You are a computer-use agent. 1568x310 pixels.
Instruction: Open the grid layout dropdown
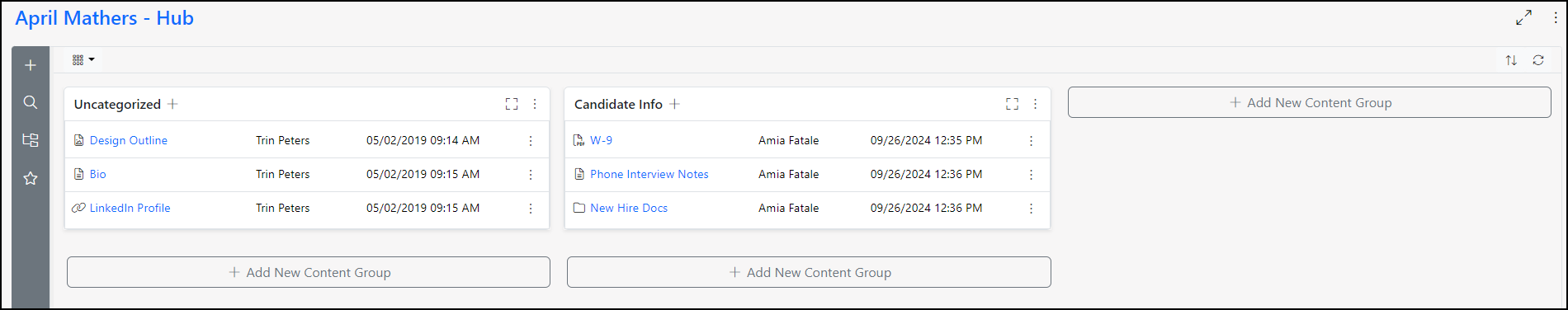[x=83, y=59]
